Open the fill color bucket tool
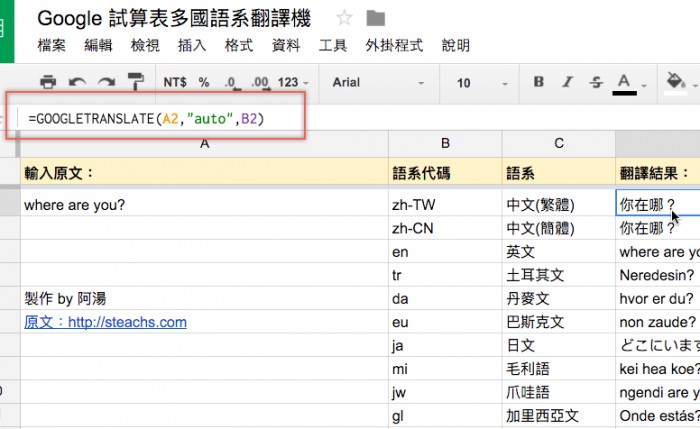 pos(675,82)
